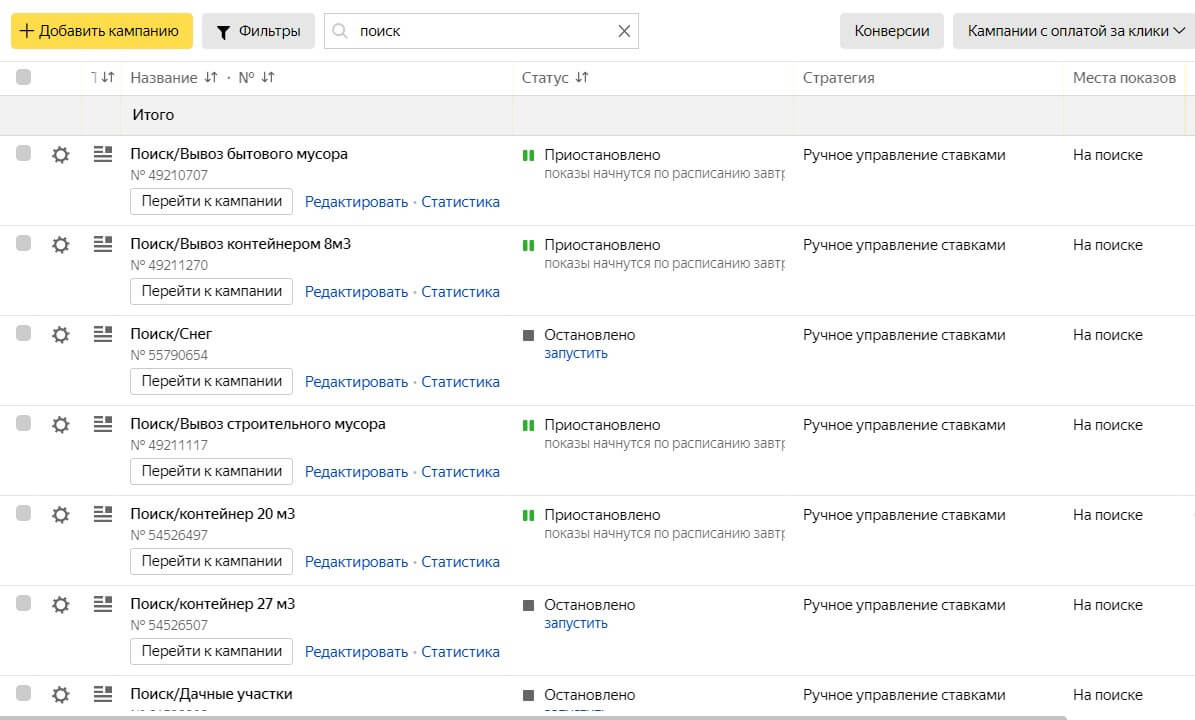Go to campaign Поиск/контейнер 20 м3
Screen dimensions: 1195x720
point(211,561)
